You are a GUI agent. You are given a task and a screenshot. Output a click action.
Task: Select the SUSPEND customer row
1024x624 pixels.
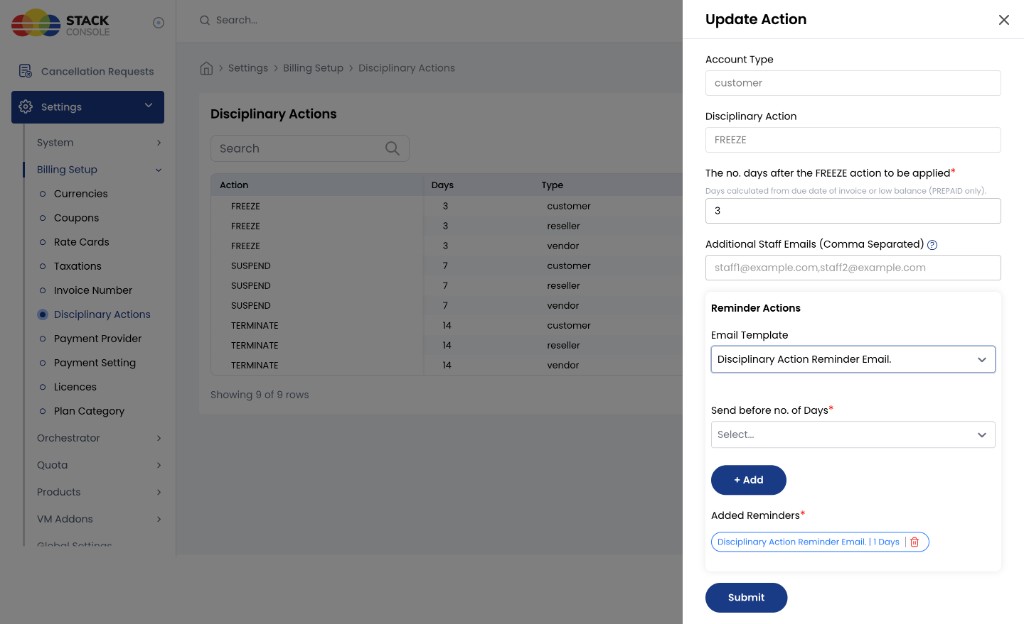pos(447,266)
